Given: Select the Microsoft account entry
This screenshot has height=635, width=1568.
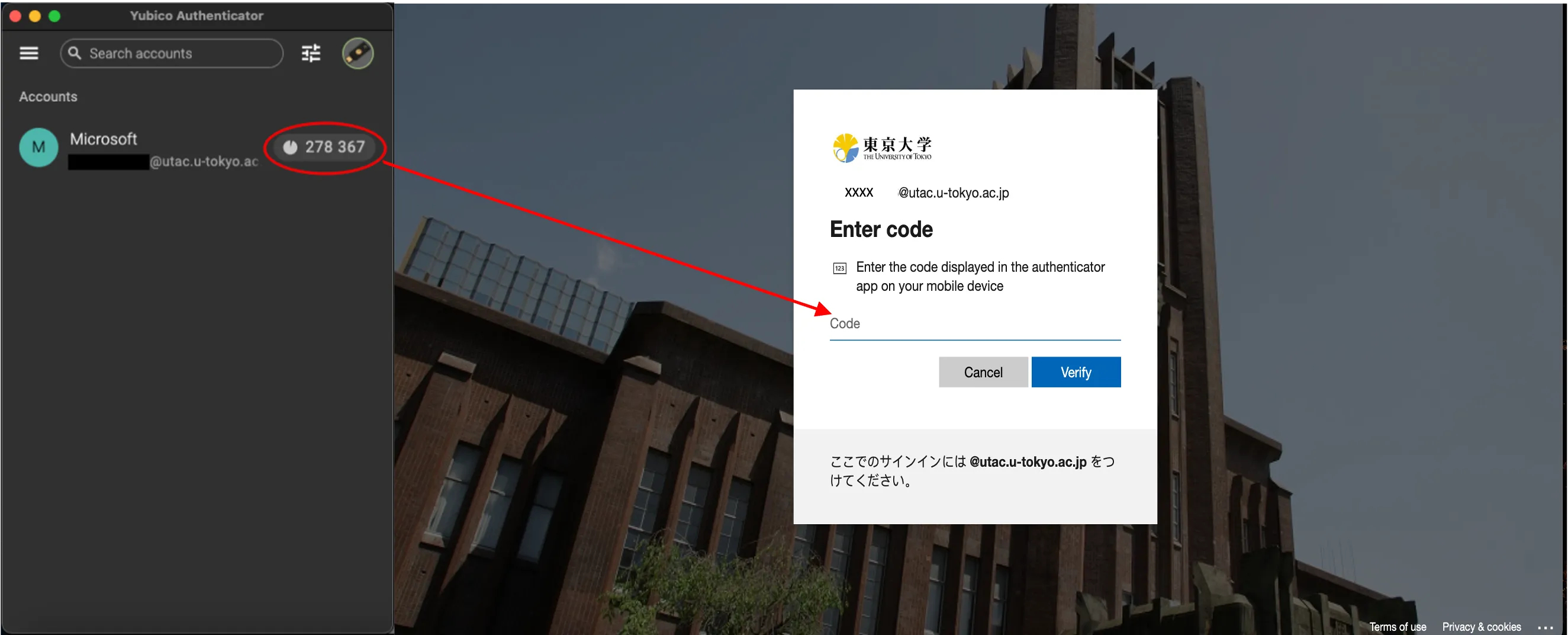Looking at the screenshot, I should (198, 148).
